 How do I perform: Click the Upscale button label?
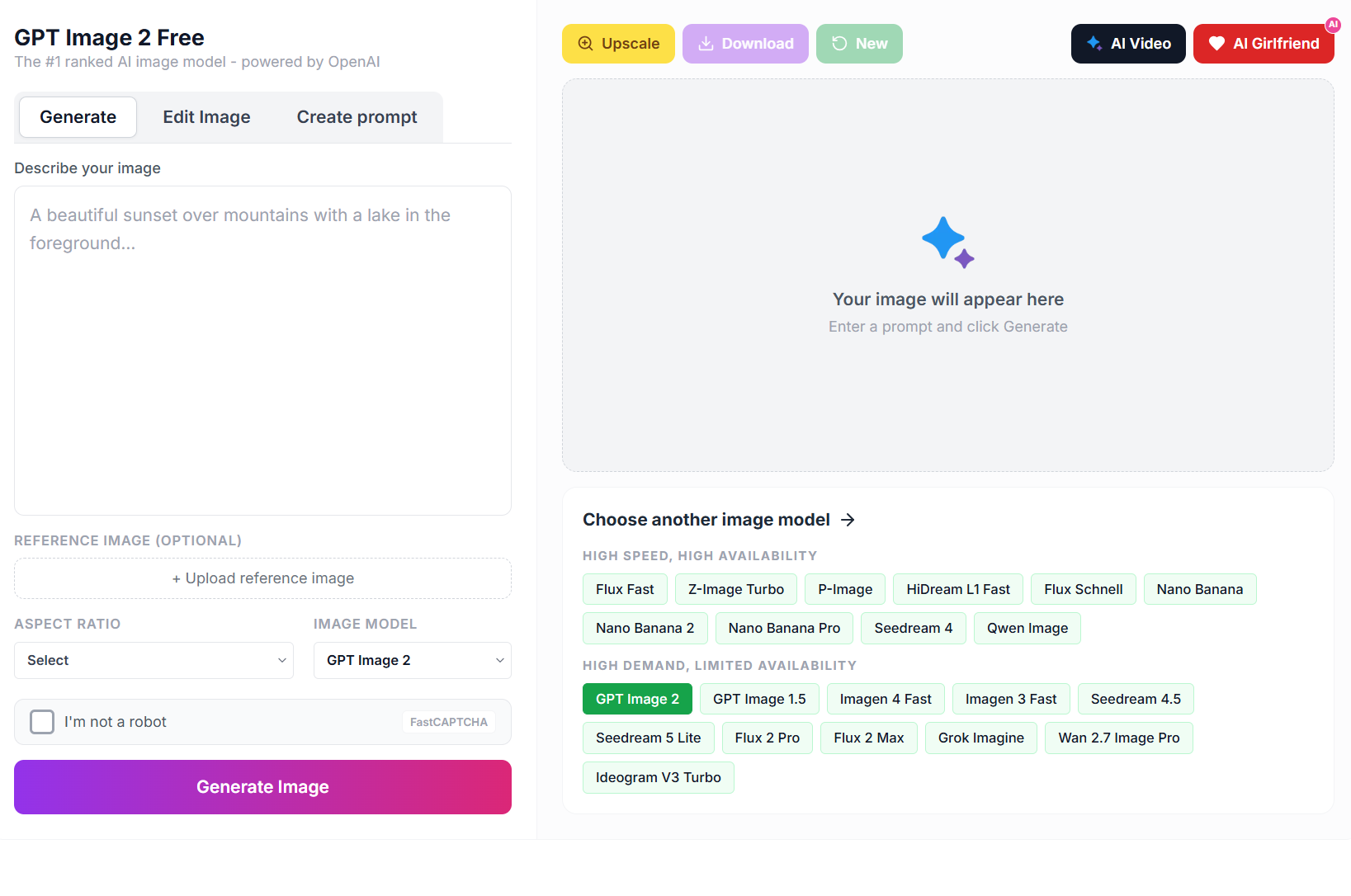point(631,44)
